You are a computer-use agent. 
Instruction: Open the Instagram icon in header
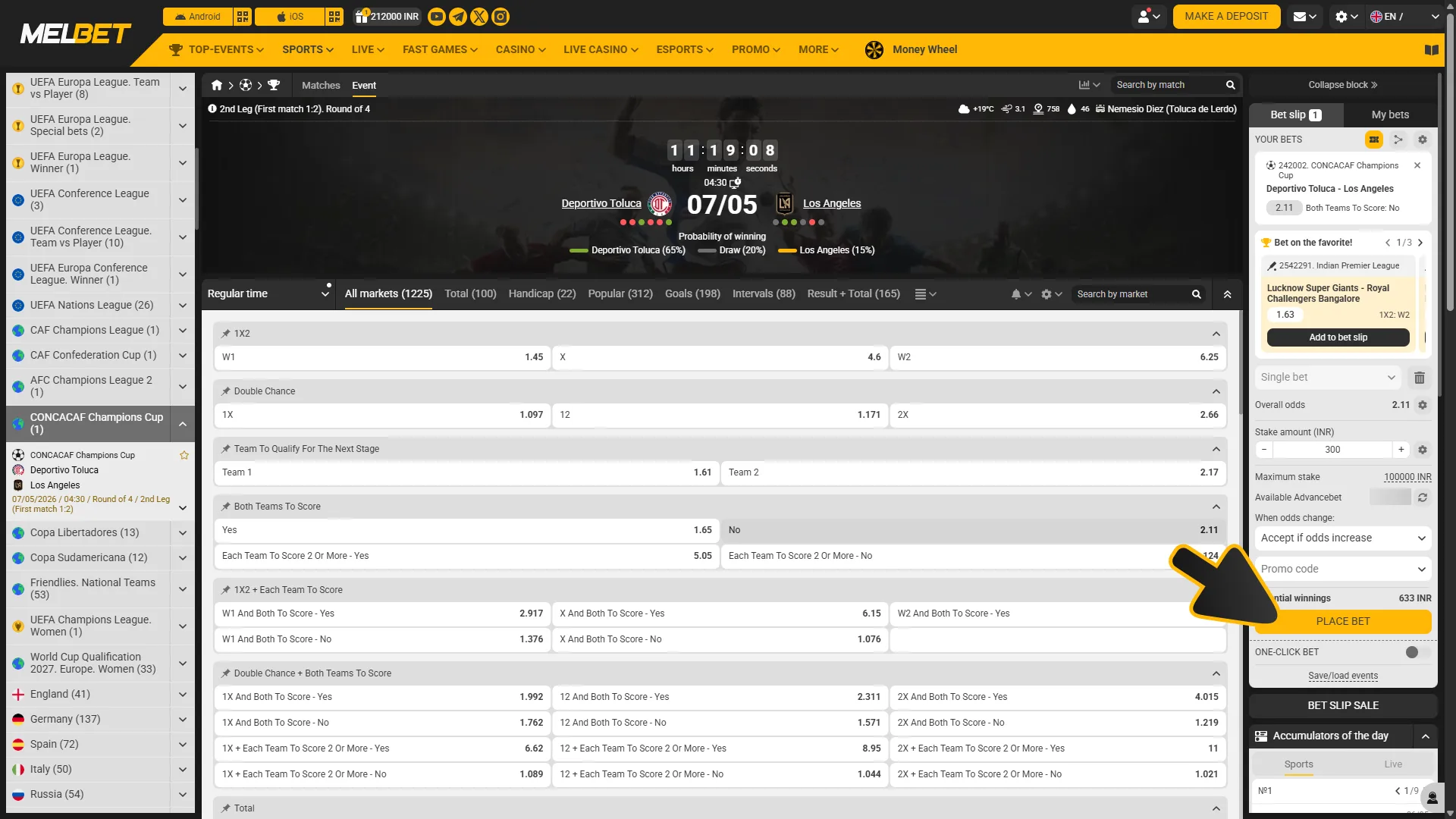[x=500, y=17]
